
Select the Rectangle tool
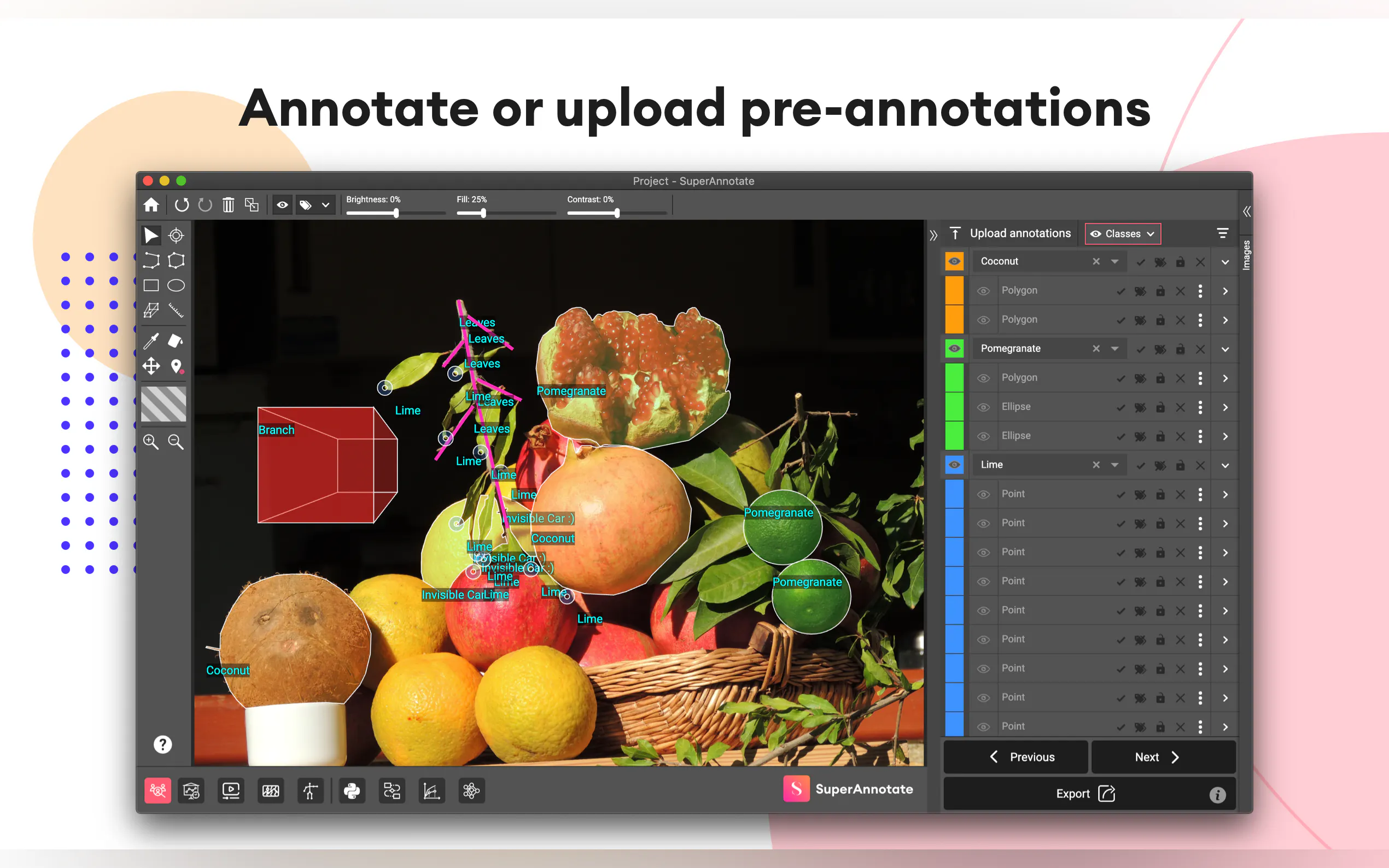pos(151,285)
